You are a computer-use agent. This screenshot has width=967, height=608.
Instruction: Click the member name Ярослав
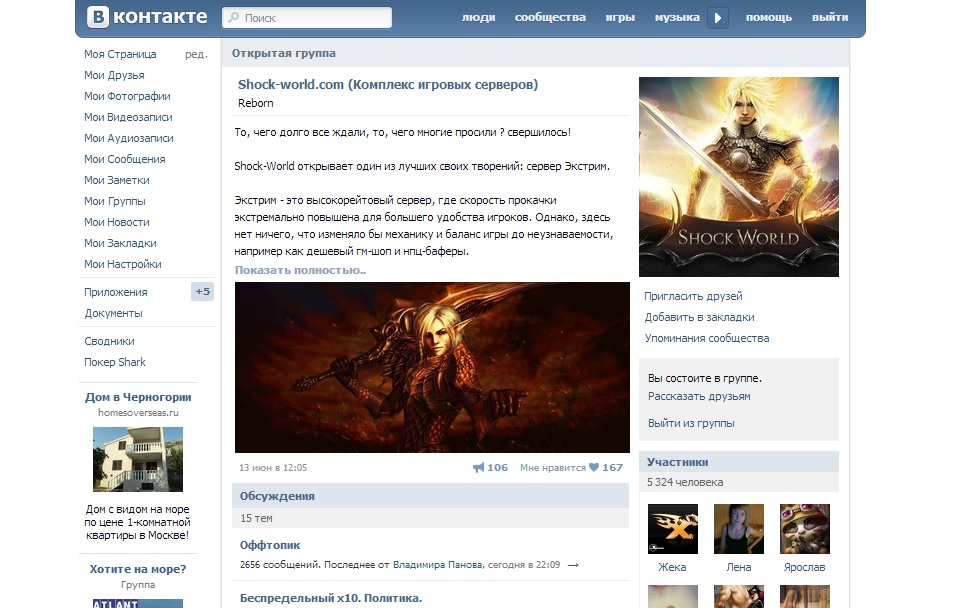(804, 567)
